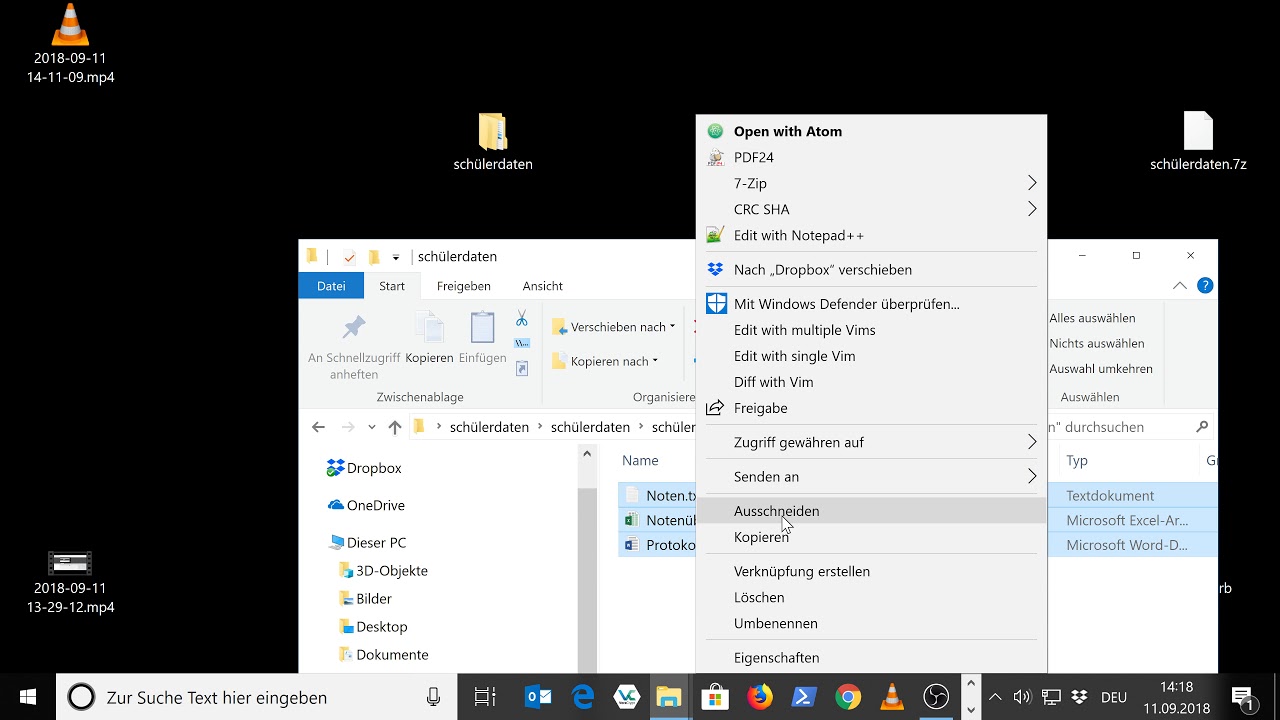
Task: Open VLC from the taskbar
Action: pyautogui.click(x=892, y=697)
